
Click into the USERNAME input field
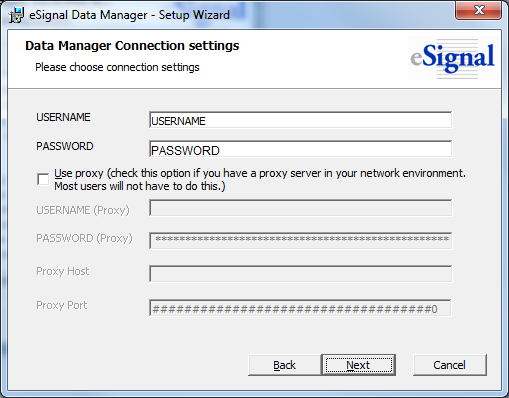(301, 120)
